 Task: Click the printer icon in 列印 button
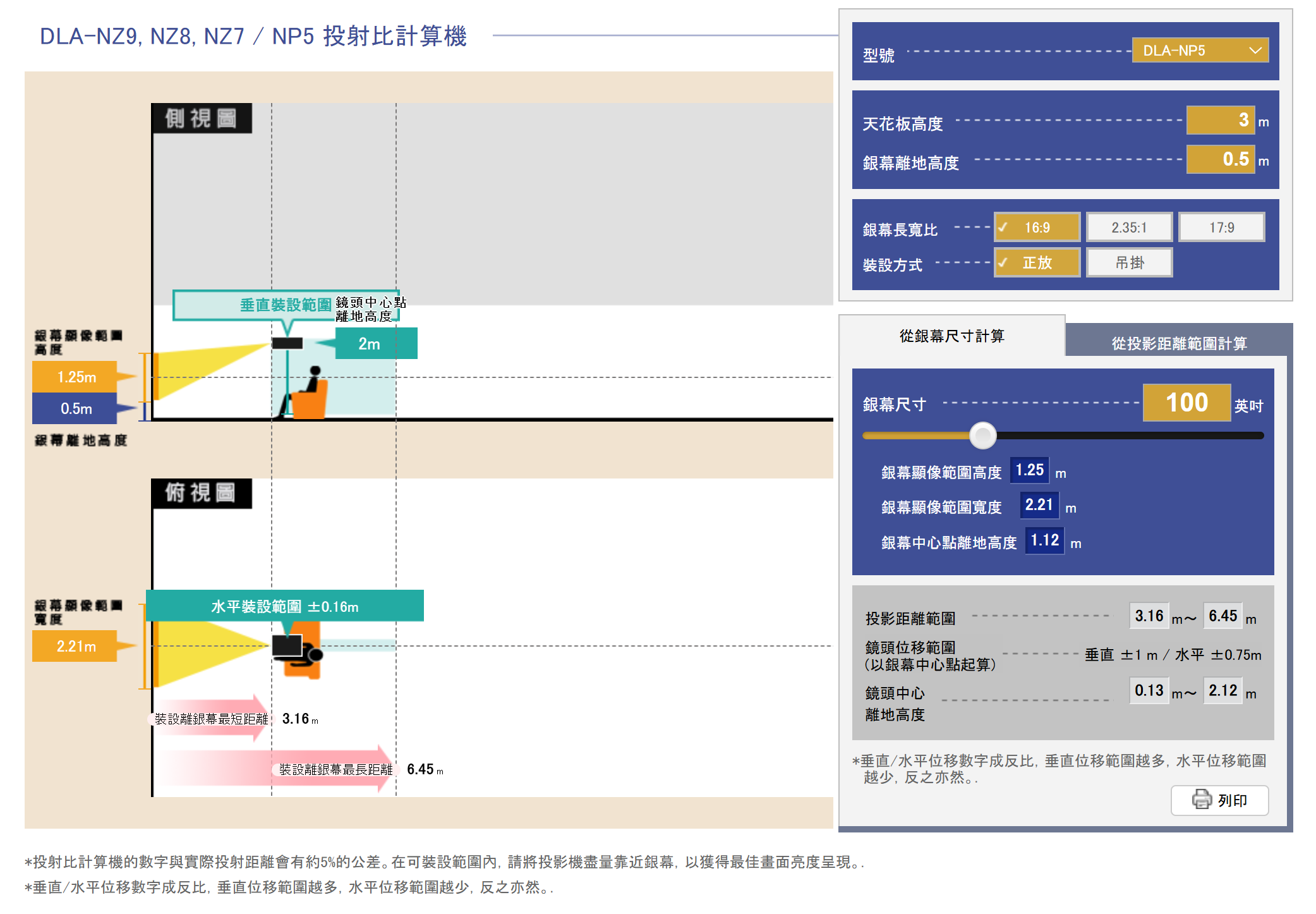click(1201, 800)
